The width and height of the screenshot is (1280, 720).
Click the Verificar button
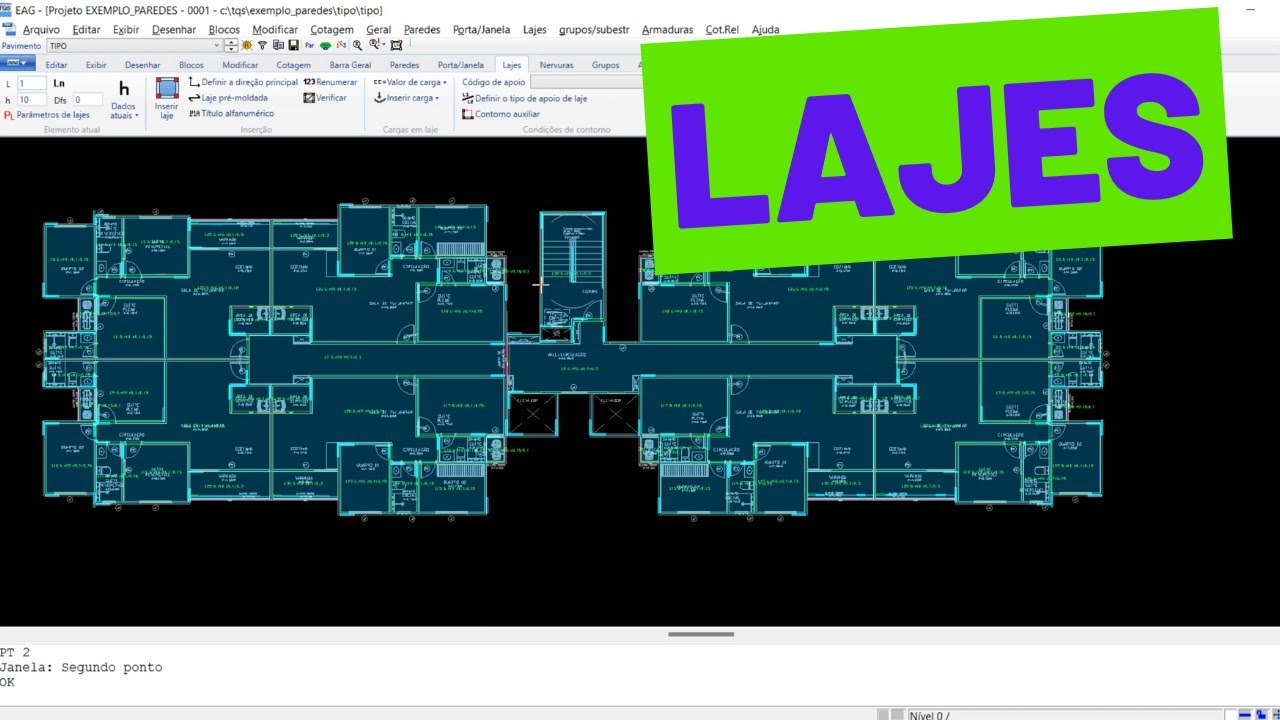[x=325, y=98]
